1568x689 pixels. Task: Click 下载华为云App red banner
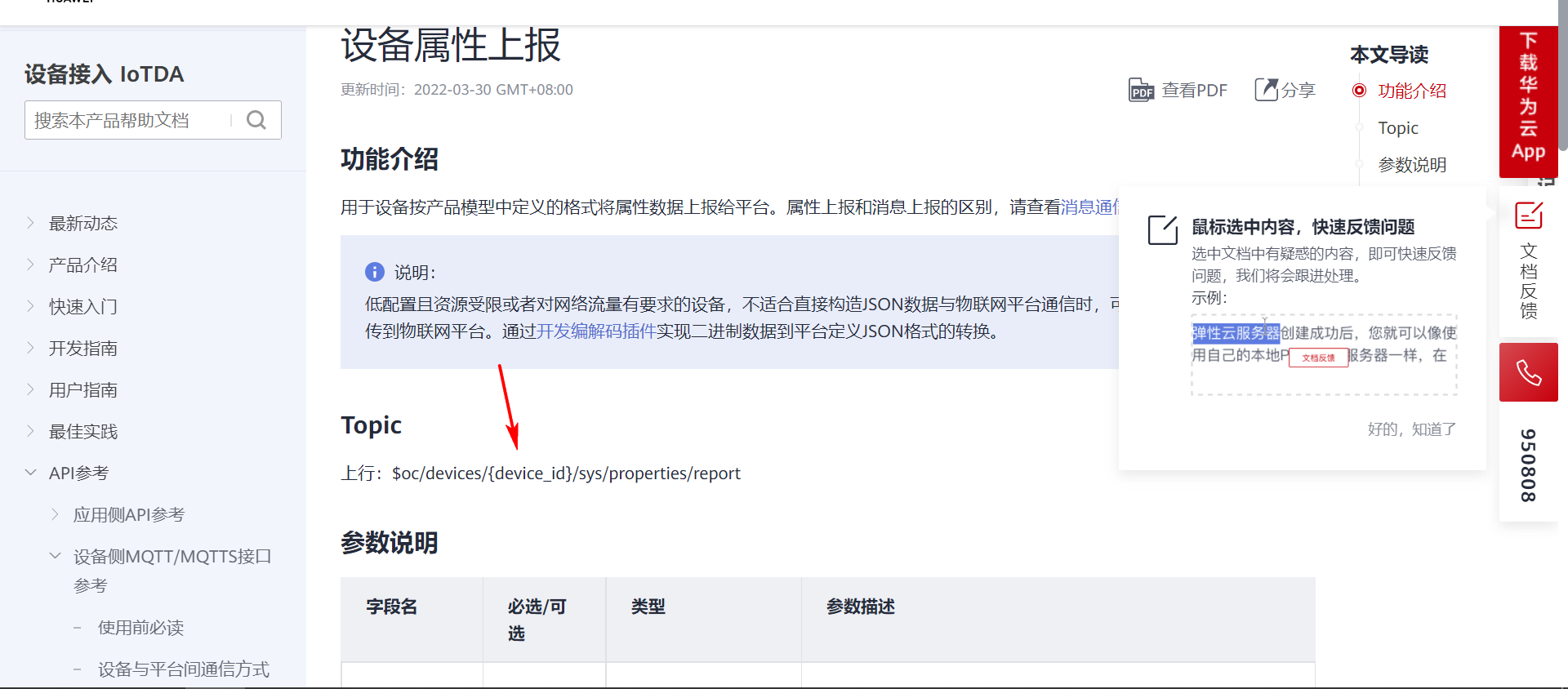coord(1528,101)
